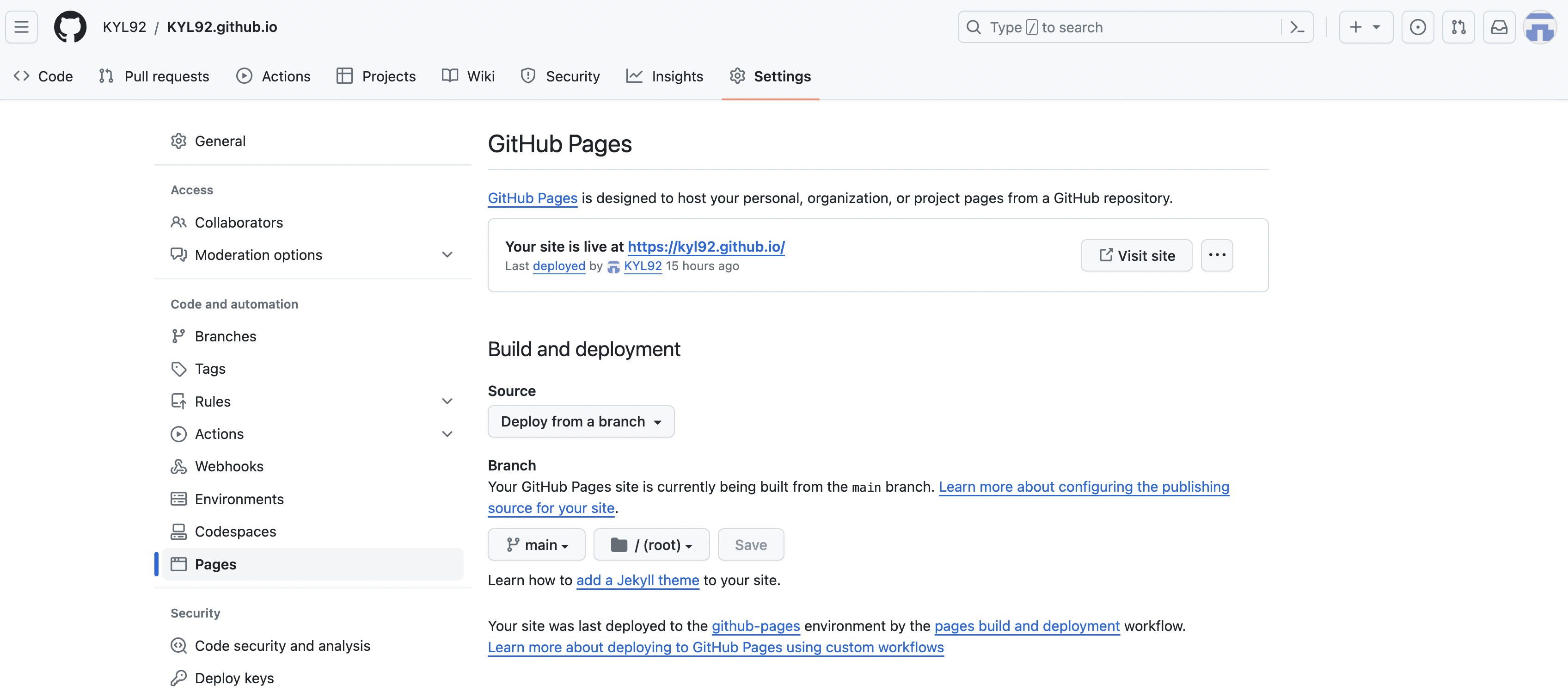Open the Create new plus dropdown

(x=1366, y=27)
